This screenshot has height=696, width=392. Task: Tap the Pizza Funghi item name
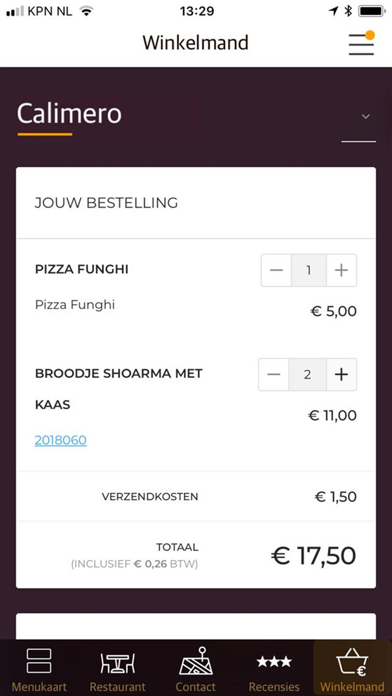82,269
